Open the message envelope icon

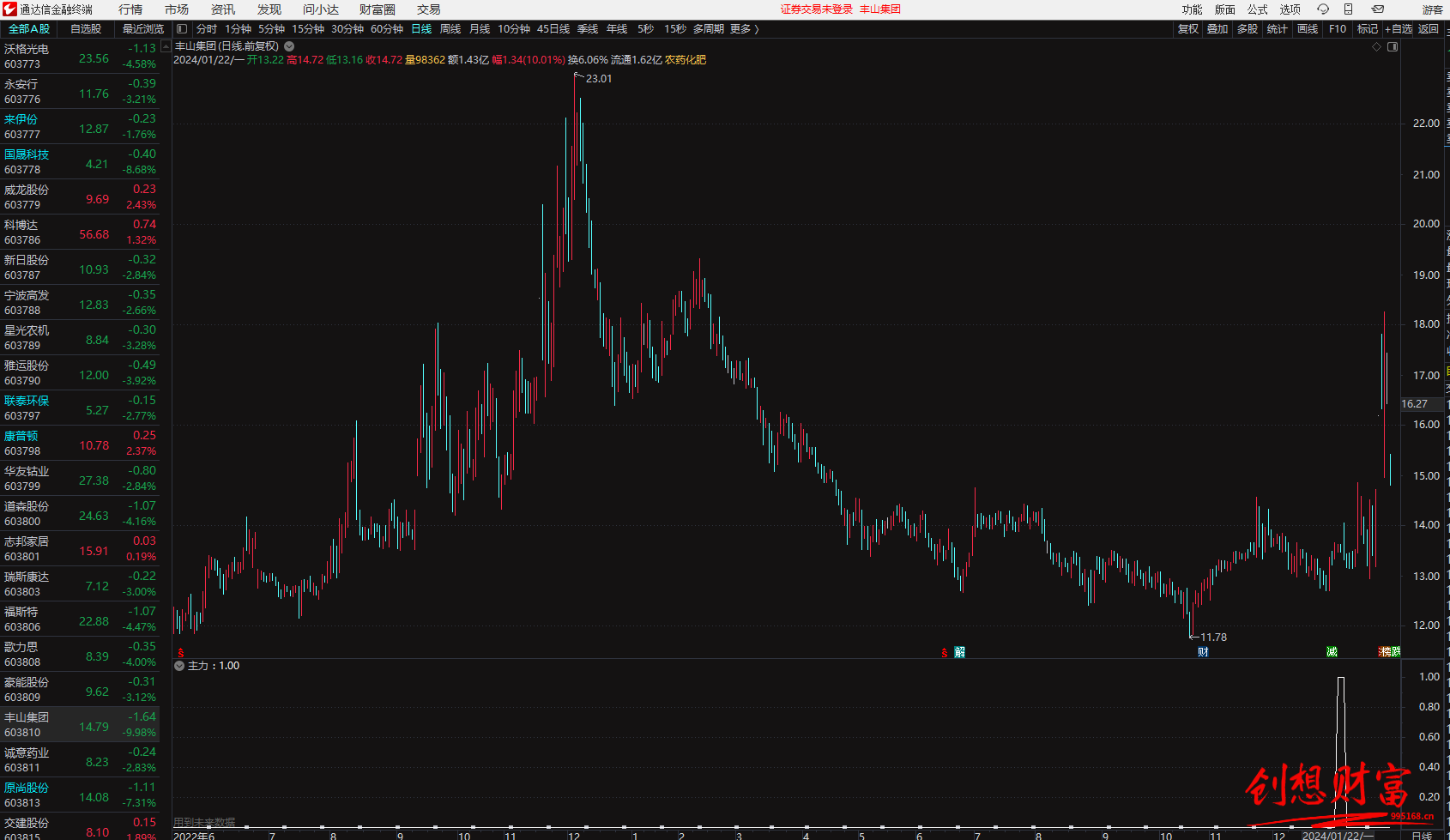point(1377,9)
